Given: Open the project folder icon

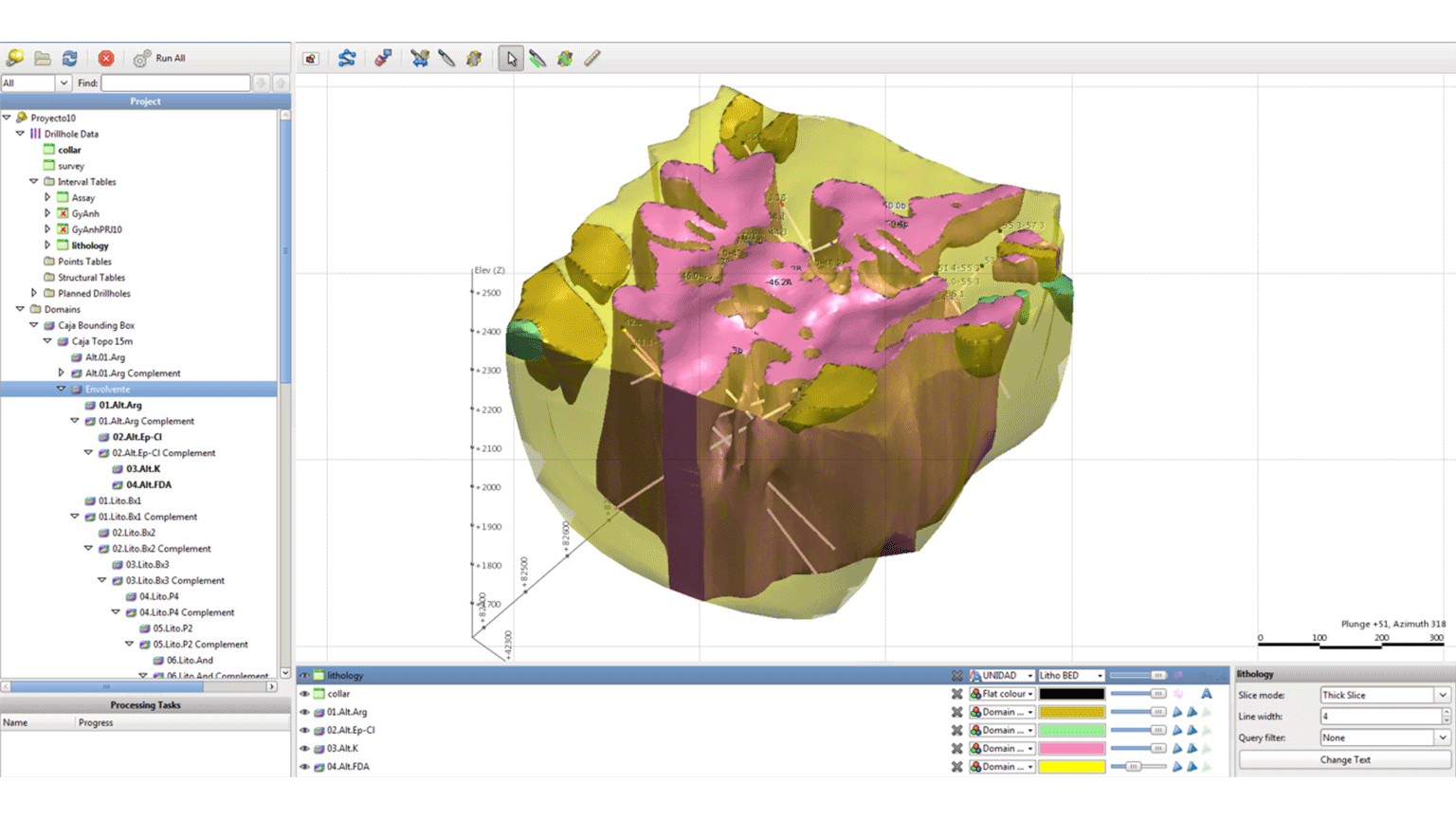Looking at the screenshot, I should 43,59.
